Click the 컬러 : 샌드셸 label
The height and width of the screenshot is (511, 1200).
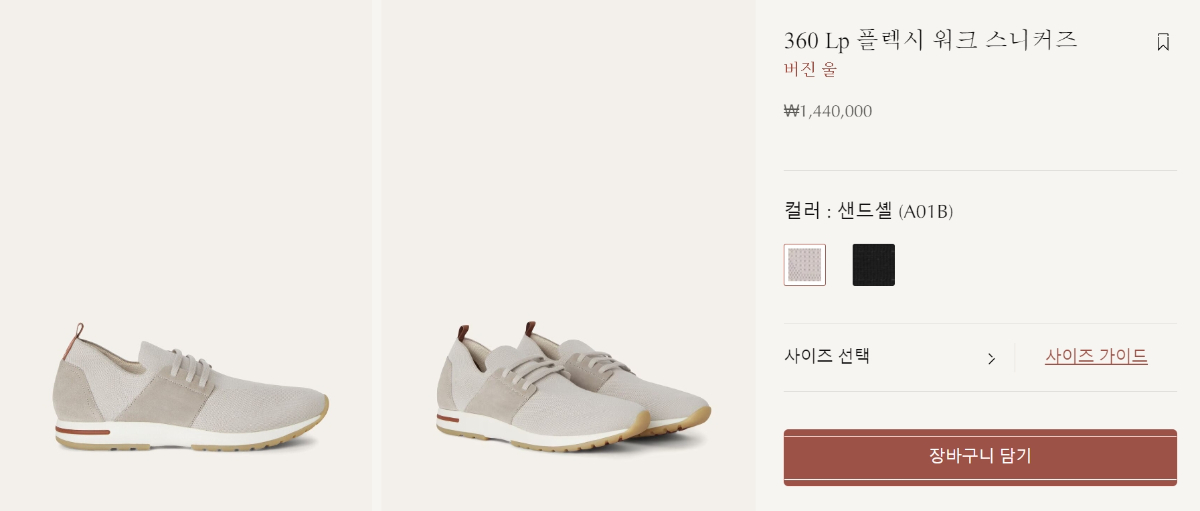coord(838,211)
